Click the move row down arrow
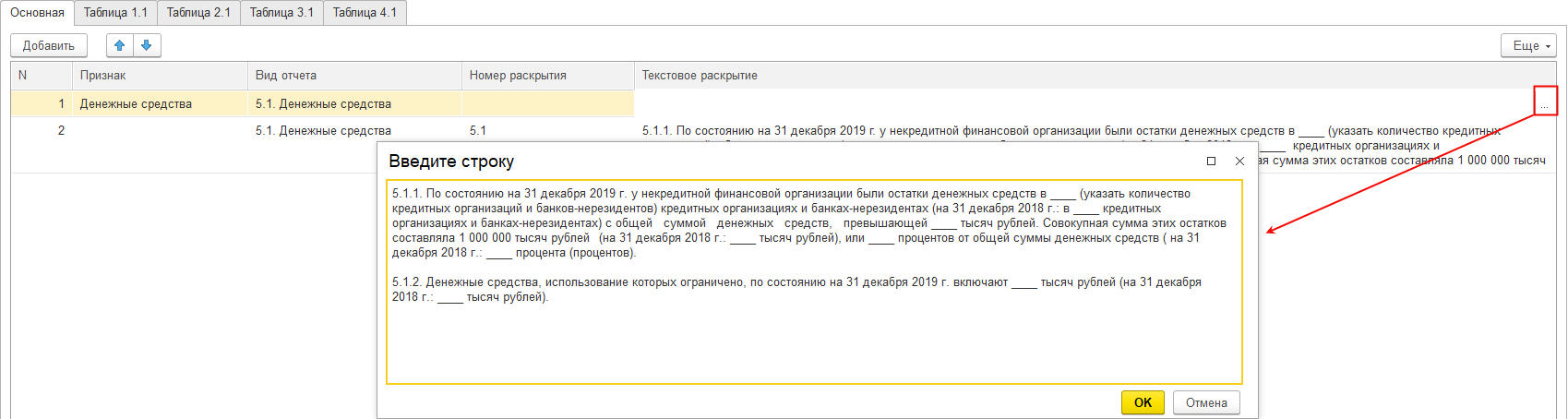 [x=146, y=45]
